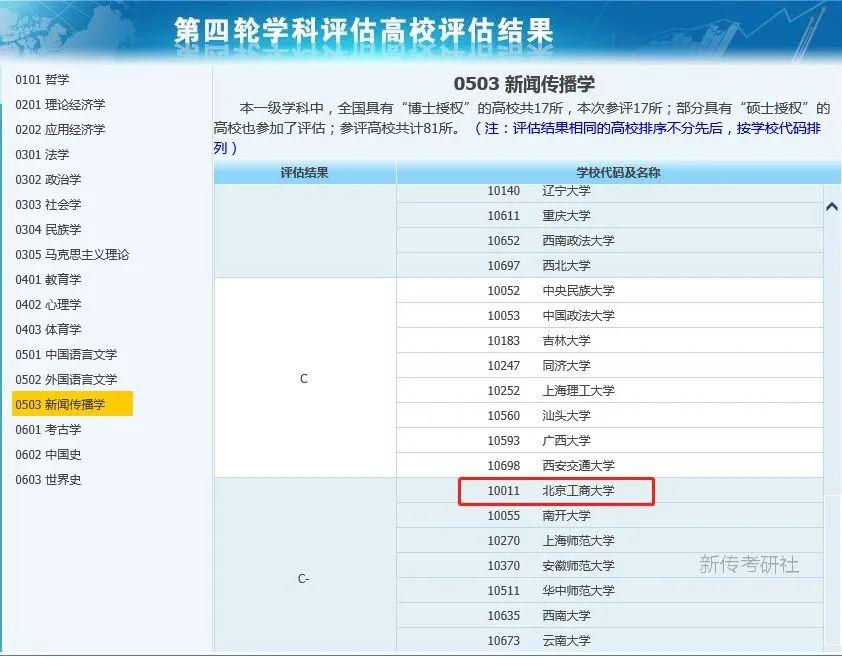Viewport: 842px width, 658px height.
Task: Select the row 10698 西安交通大学
Action: click(609, 465)
